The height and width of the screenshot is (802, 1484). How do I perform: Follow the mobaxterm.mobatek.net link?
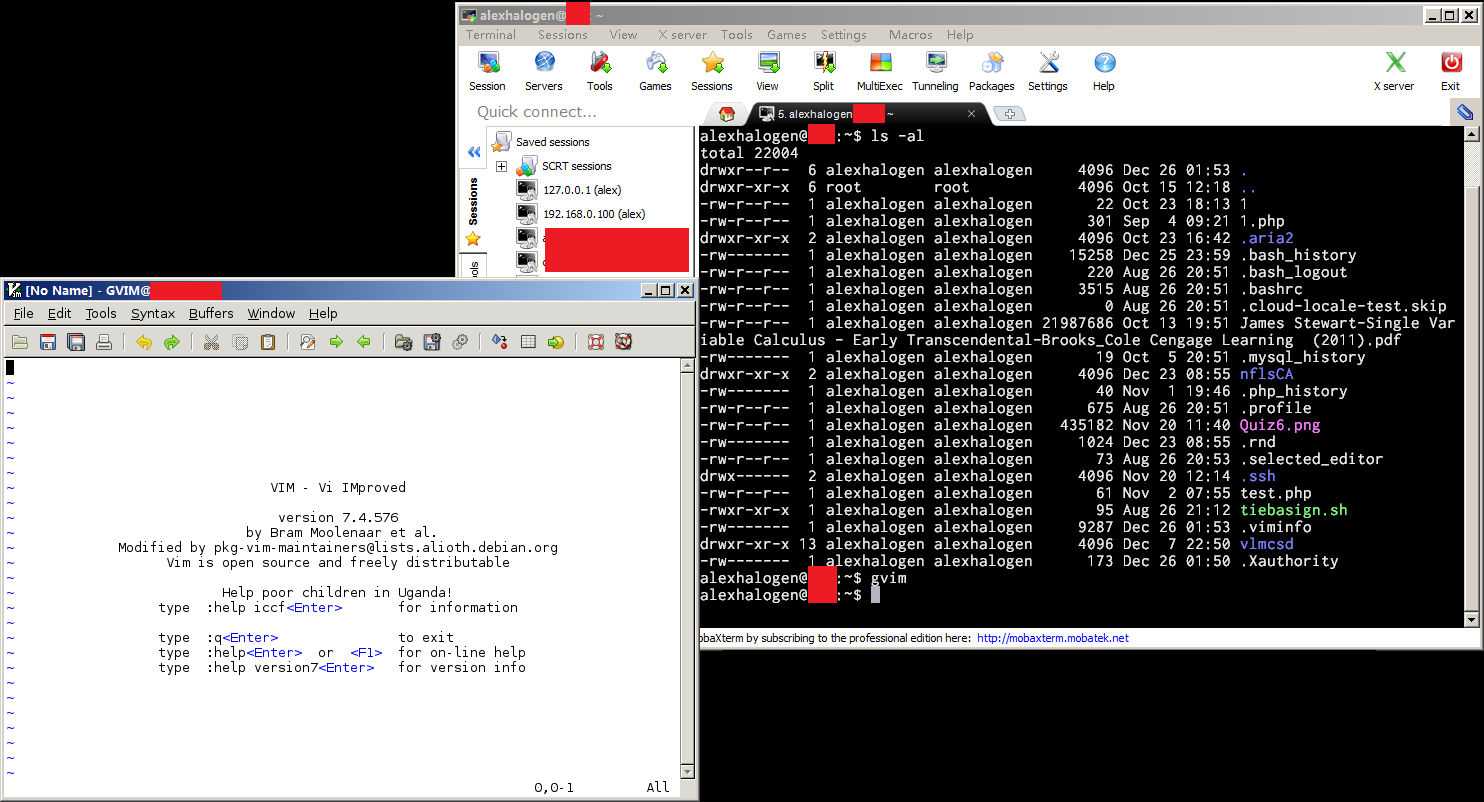click(x=1052, y=638)
